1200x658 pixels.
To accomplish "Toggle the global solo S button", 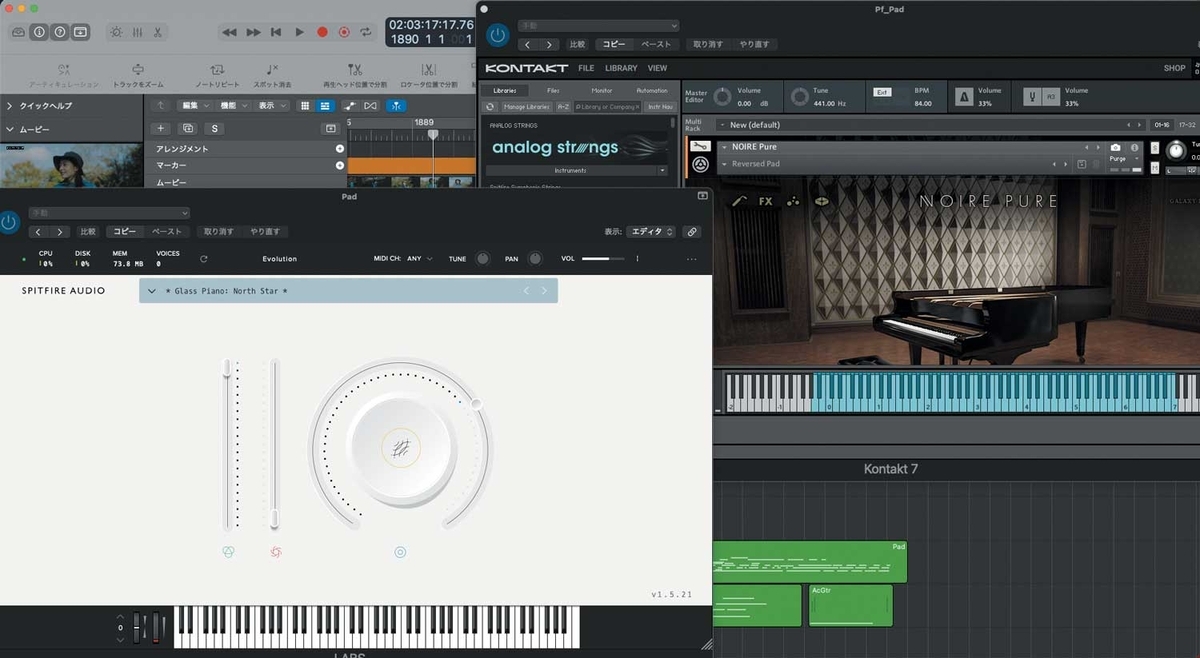I will coord(214,128).
